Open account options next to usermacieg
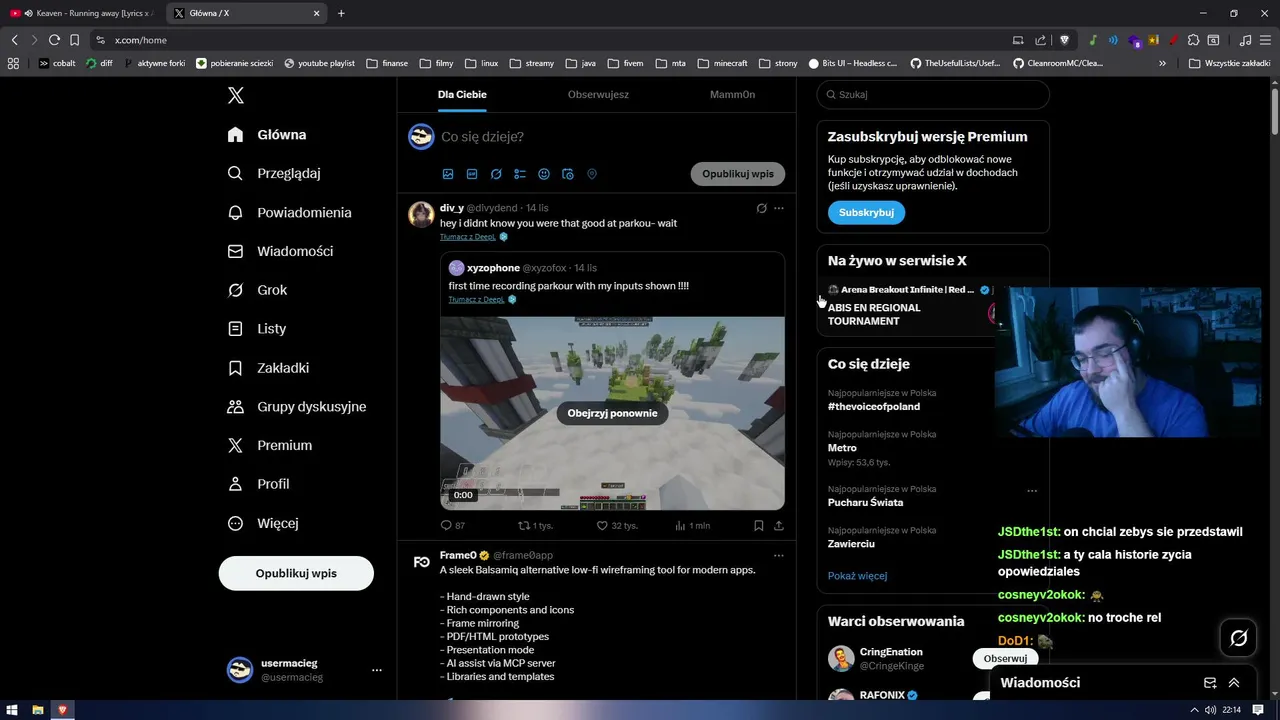This screenshot has width=1280, height=720. pos(377,670)
